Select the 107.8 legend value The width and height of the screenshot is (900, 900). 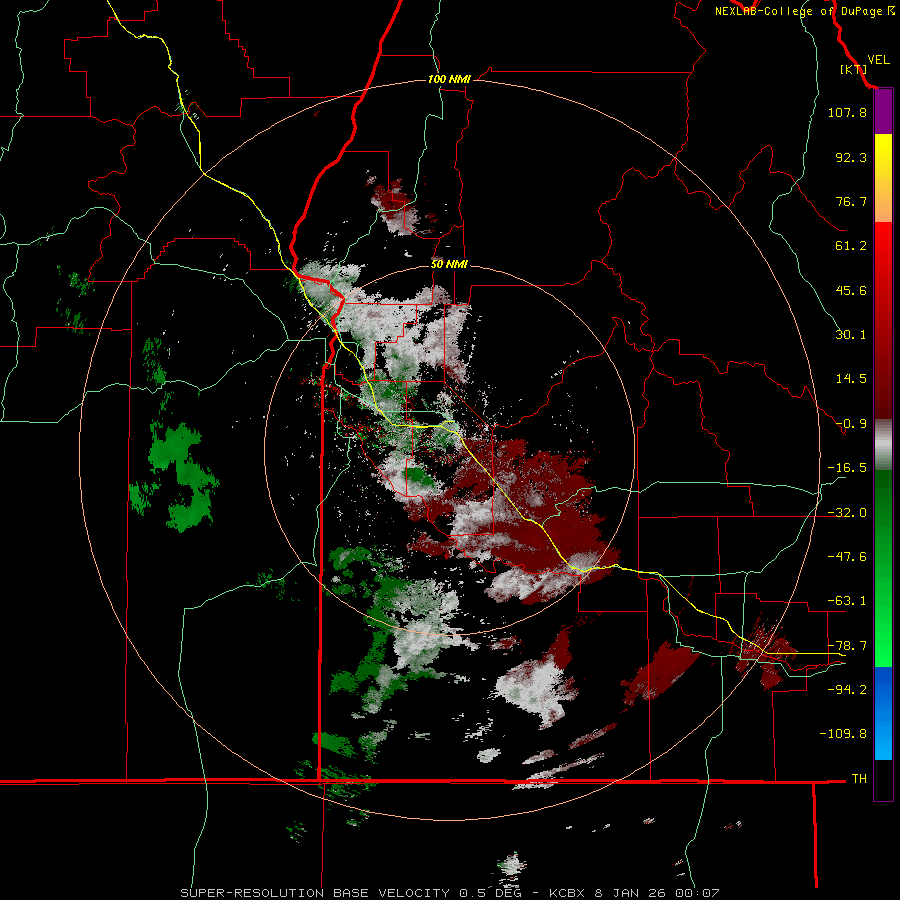[847, 112]
